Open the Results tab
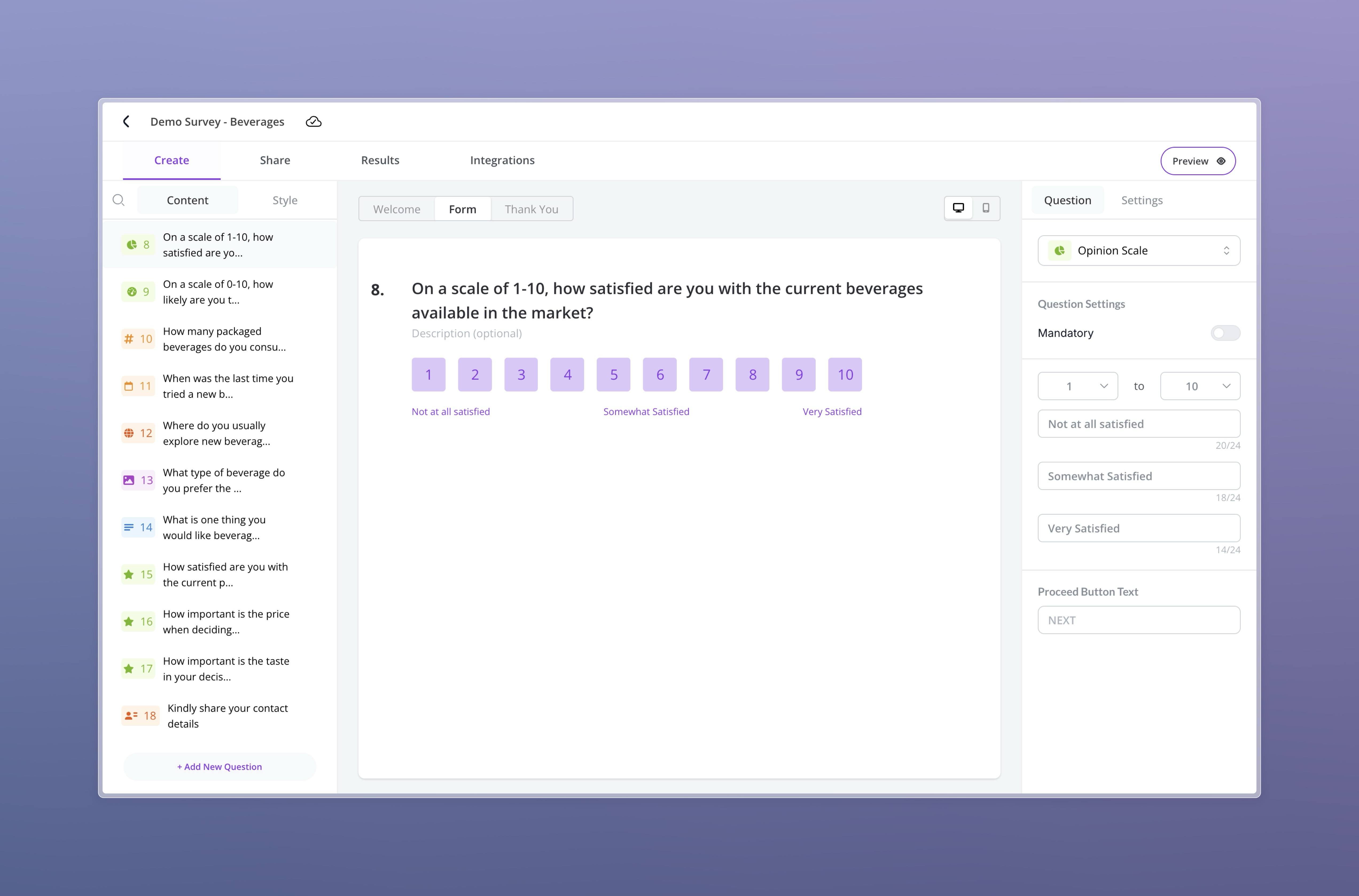The height and width of the screenshot is (896, 1359). pyautogui.click(x=380, y=160)
